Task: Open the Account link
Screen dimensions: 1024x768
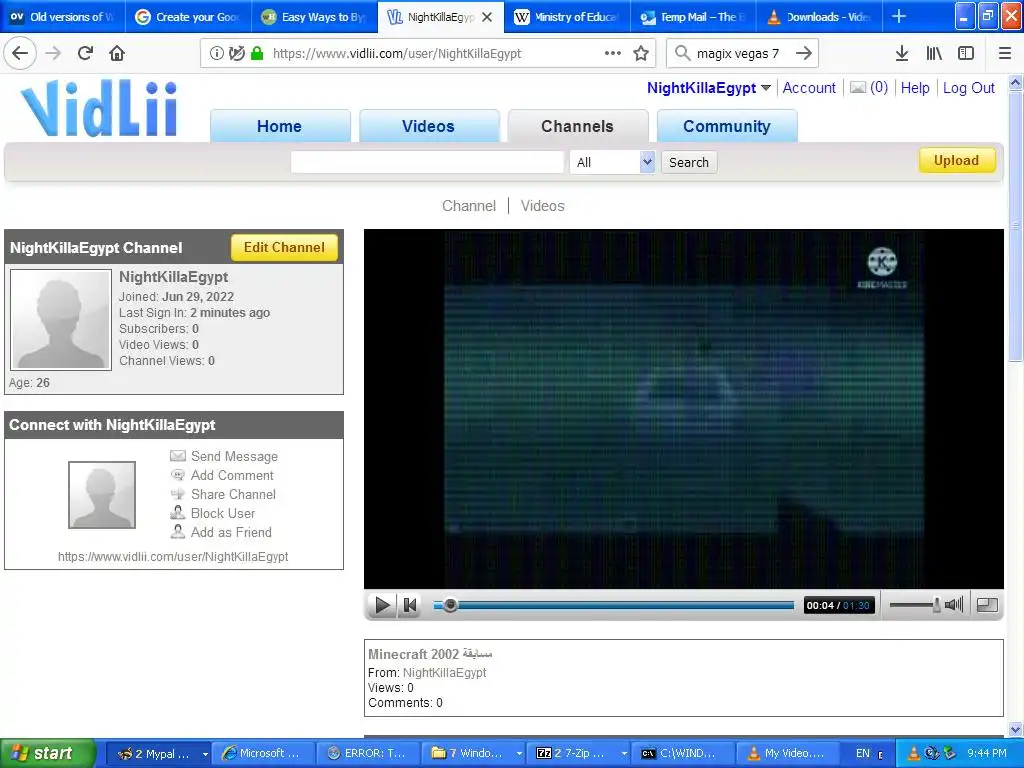Action: [809, 88]
